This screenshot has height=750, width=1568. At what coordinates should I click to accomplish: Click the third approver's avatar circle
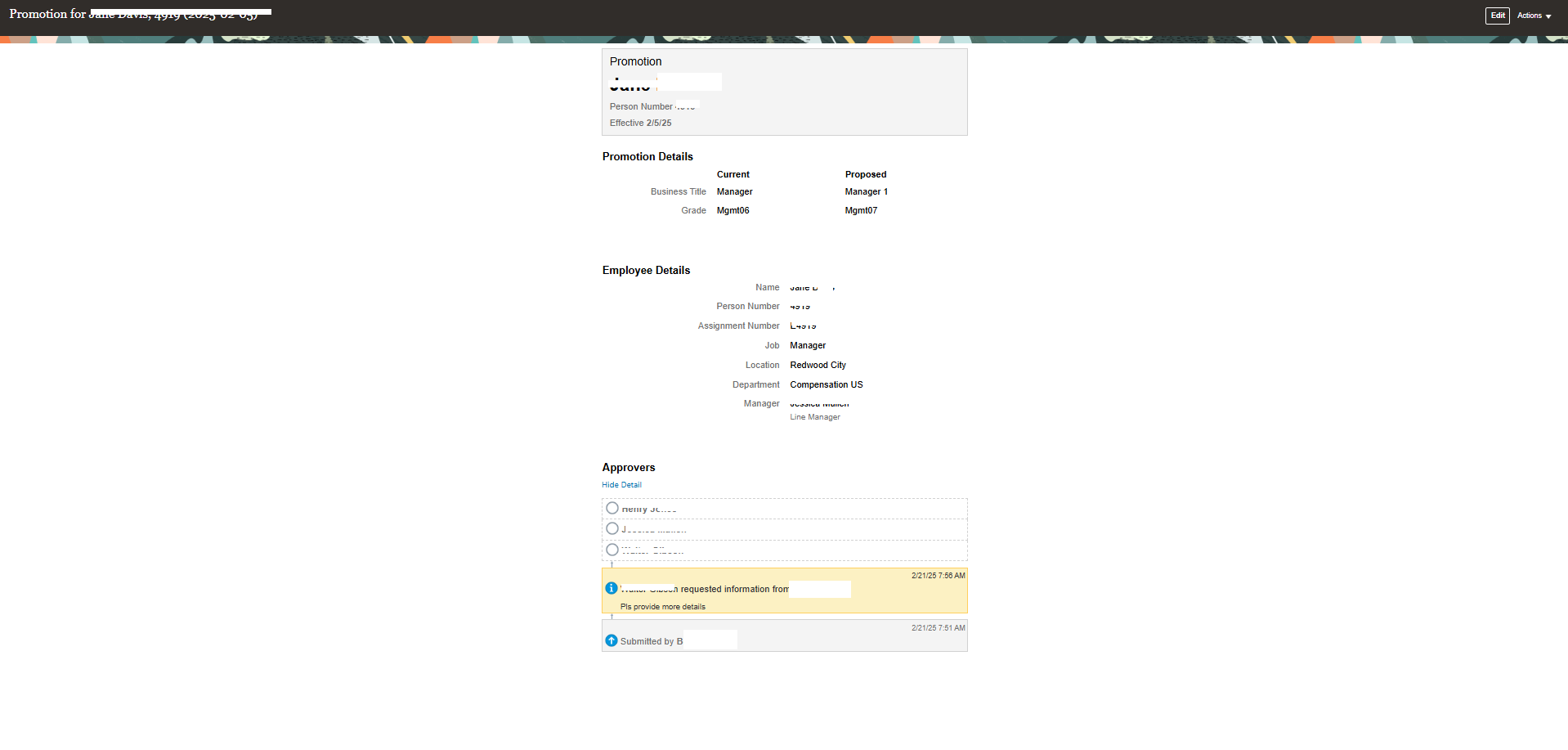612,550
